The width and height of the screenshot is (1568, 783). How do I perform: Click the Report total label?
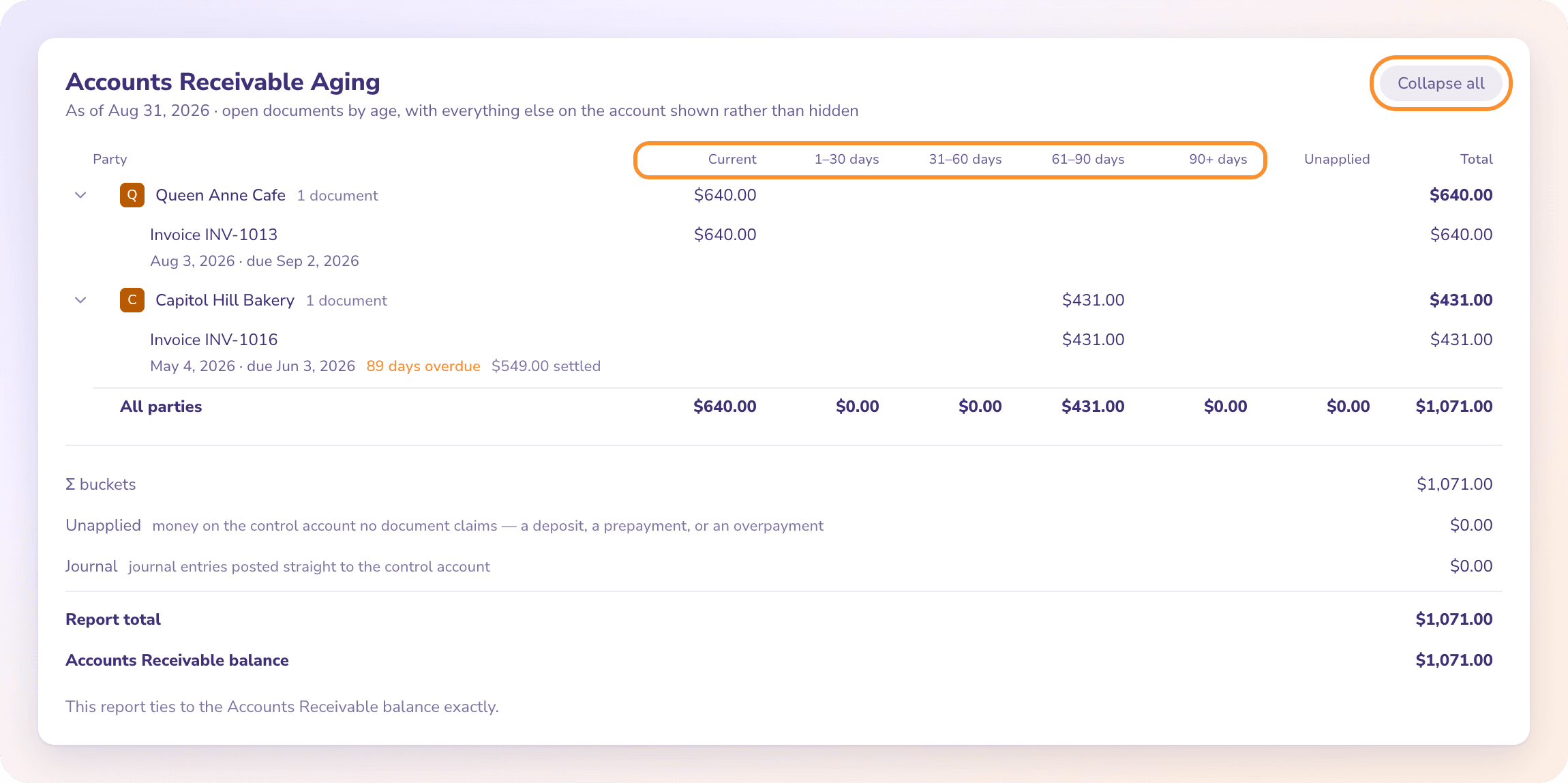(x=113, y=619)
